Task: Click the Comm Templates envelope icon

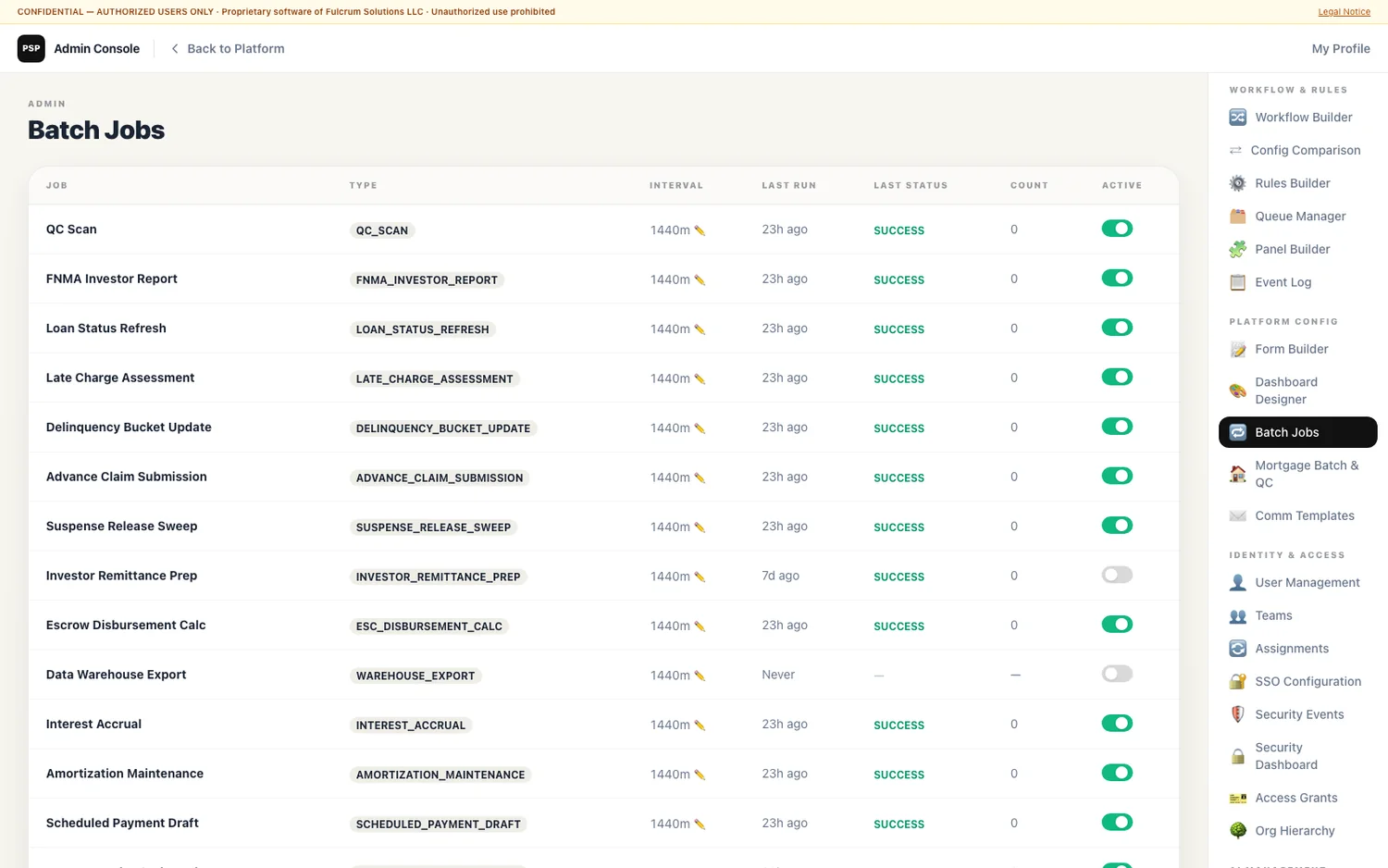Action: coord(1237,515)
